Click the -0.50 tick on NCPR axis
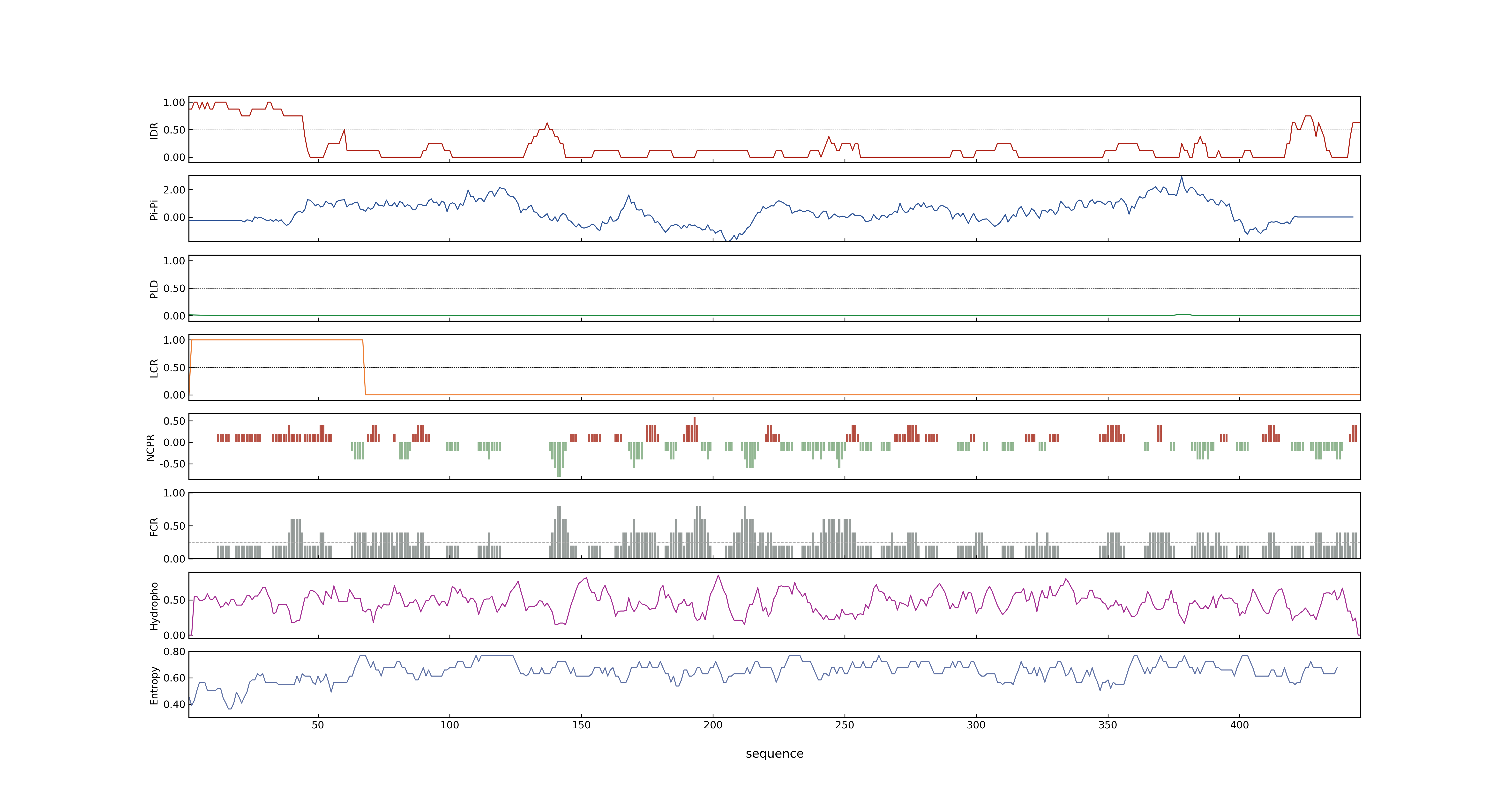1512x806 pixels. coord(172,464)
